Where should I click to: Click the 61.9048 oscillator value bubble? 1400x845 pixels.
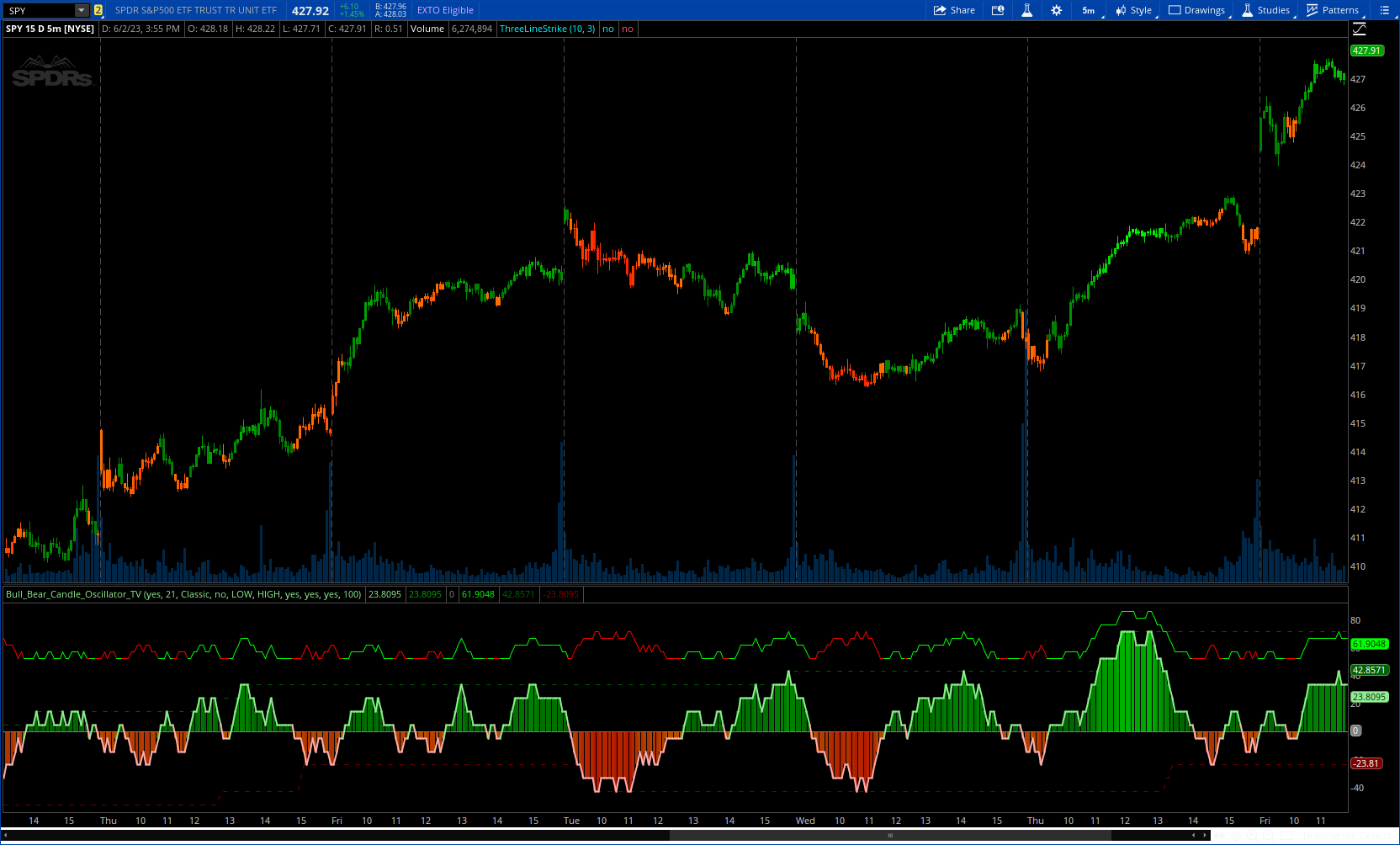click(x=1370, y=644)
